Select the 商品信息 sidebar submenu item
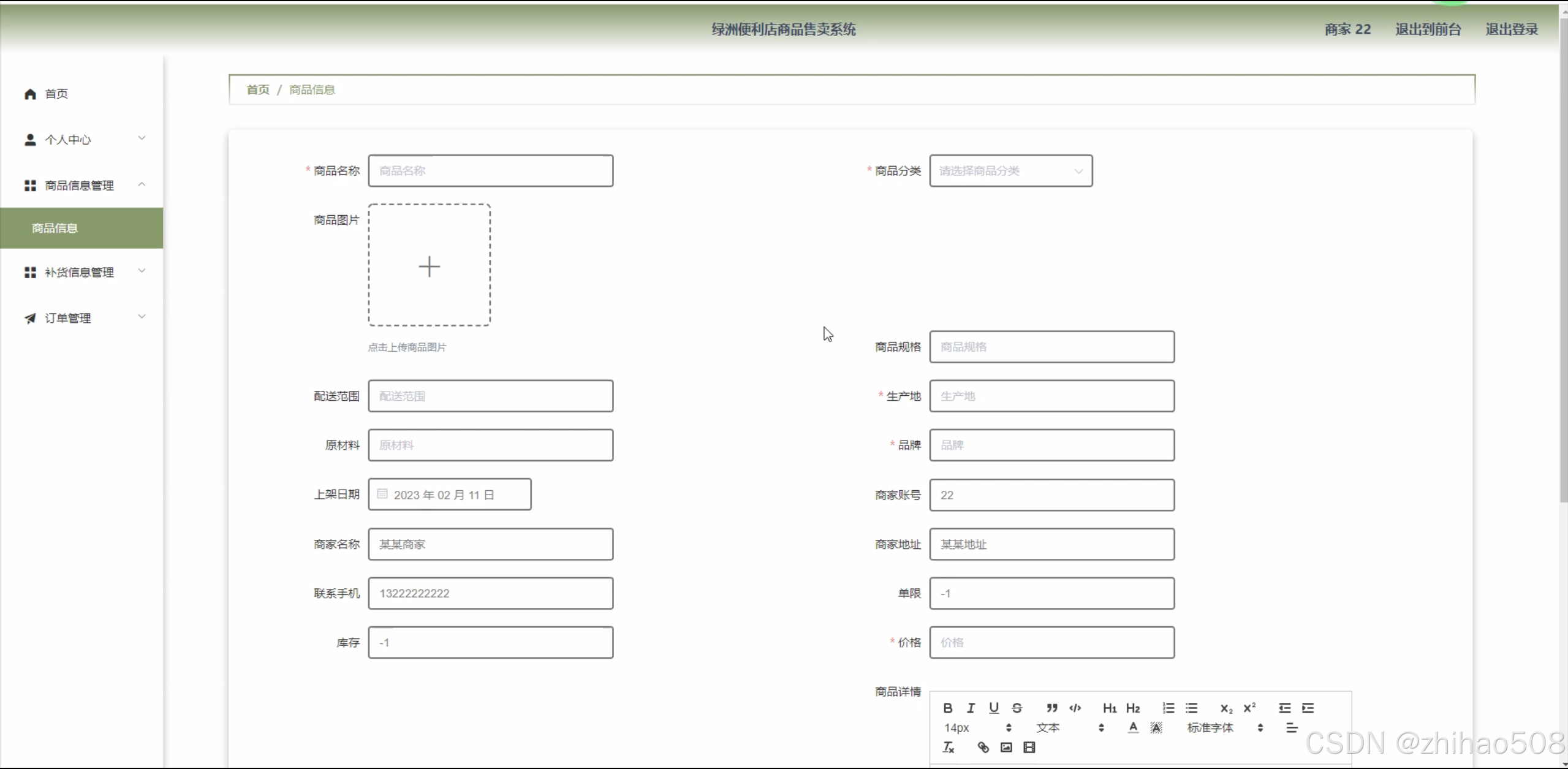This screenshot has height=769, width=1568. click(x=55, y=228)
